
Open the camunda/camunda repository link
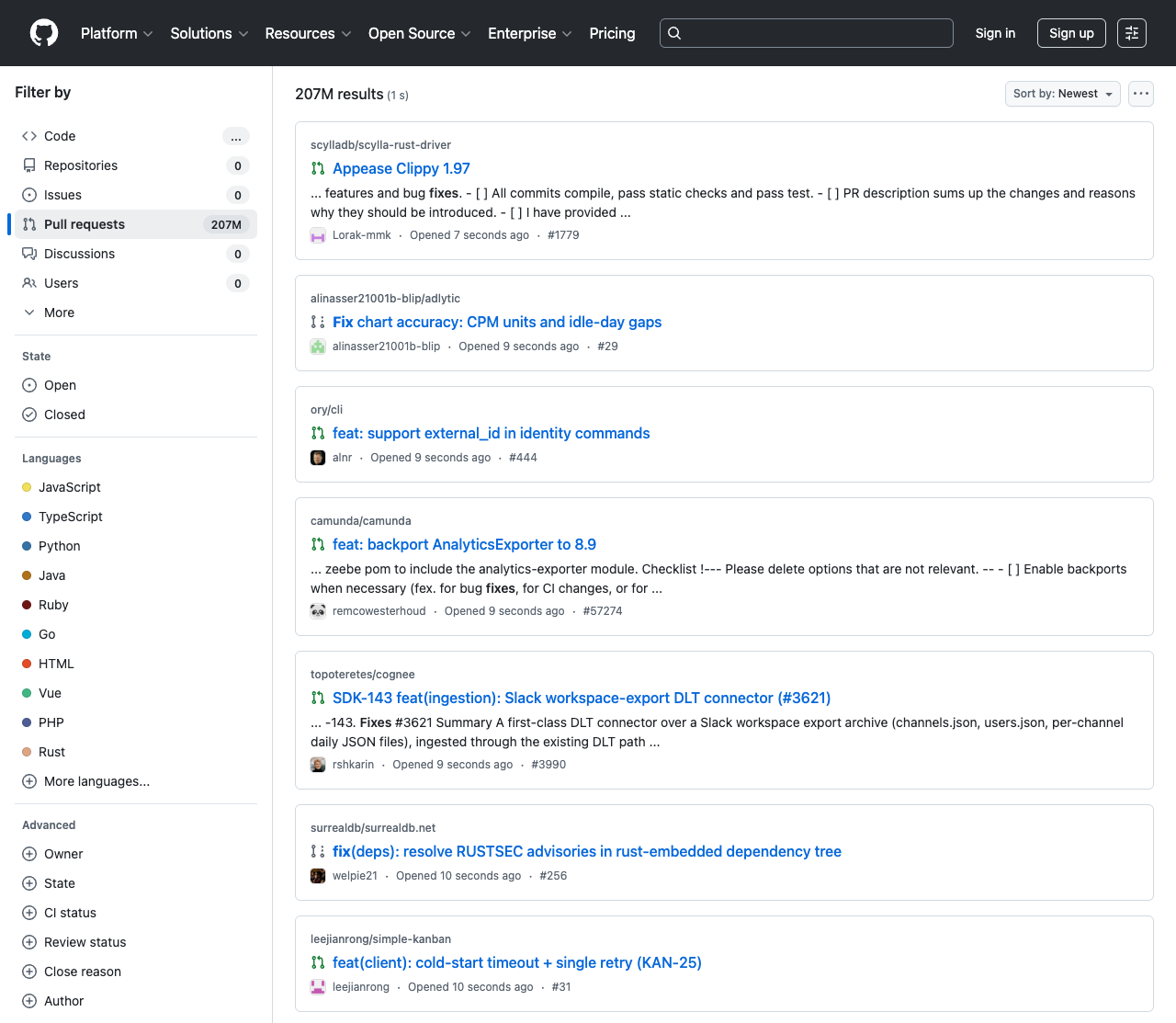click(x=361, y=521)
